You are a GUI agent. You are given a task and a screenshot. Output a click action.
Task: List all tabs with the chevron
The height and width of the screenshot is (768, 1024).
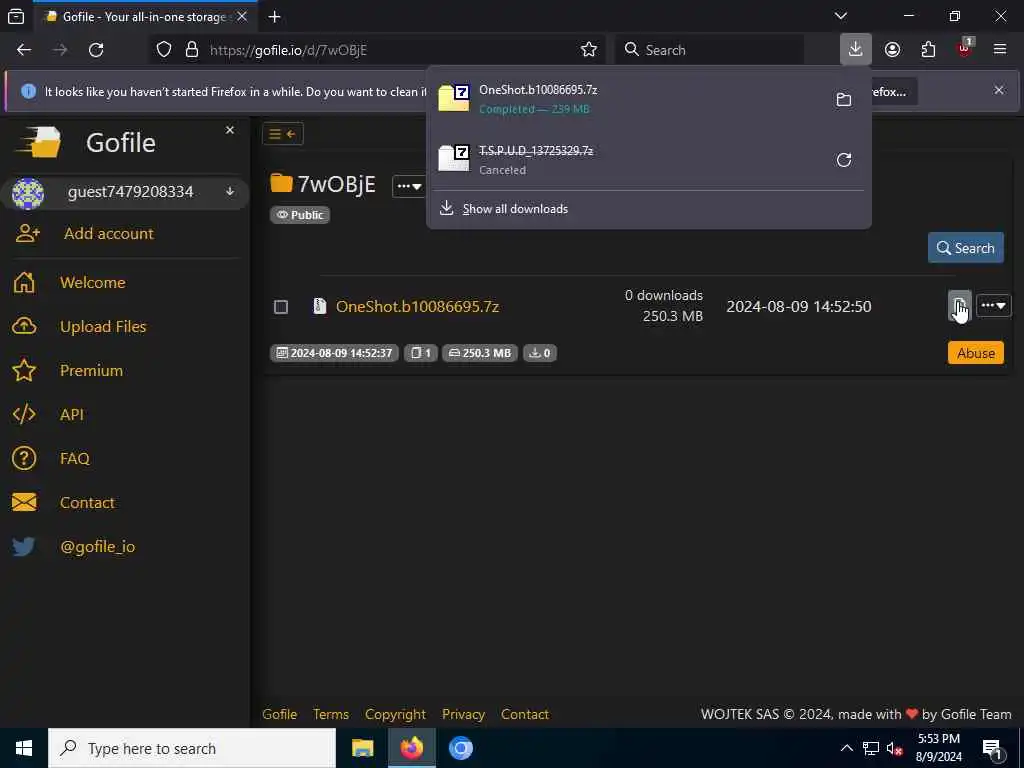pos(841,16)
